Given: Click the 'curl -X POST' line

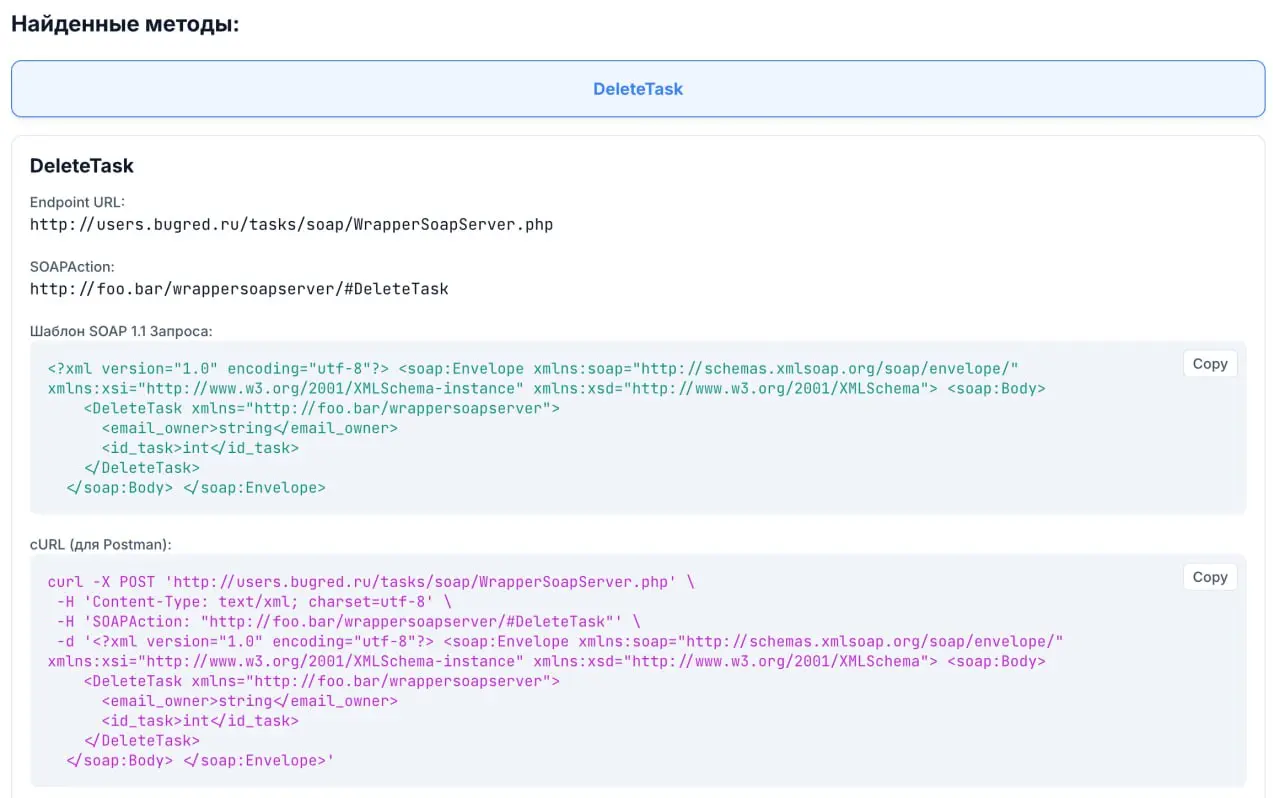Looking at the screenshot, I should (x=370, y=581).
